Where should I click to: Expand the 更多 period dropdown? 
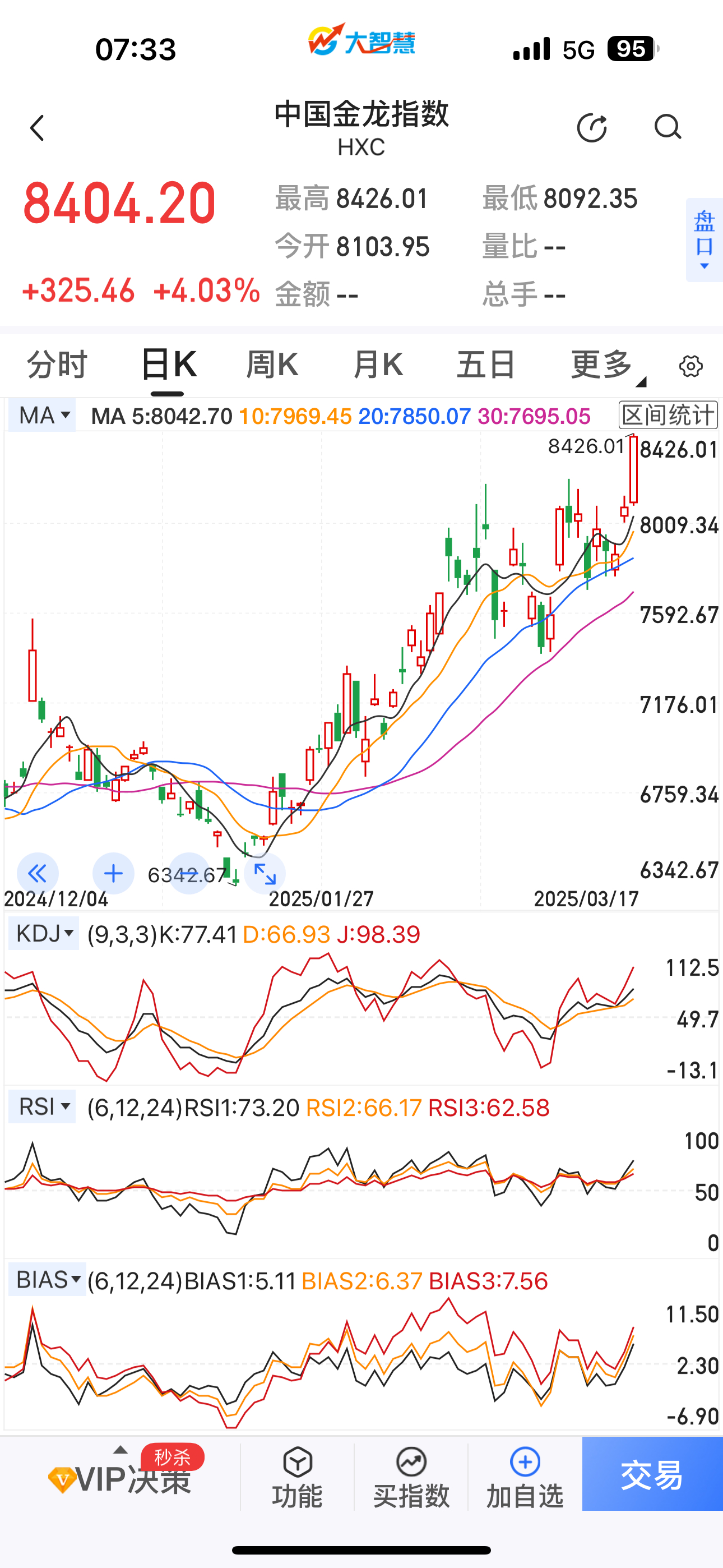point(608,365)
